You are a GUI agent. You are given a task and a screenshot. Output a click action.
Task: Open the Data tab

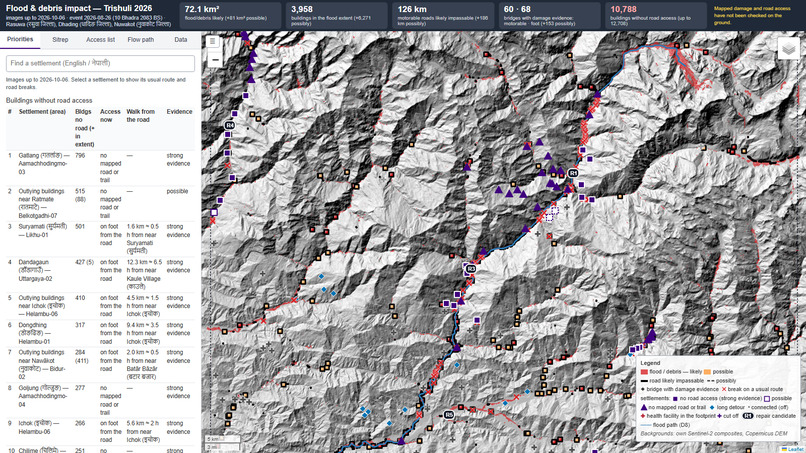click(x=180, y=40)
